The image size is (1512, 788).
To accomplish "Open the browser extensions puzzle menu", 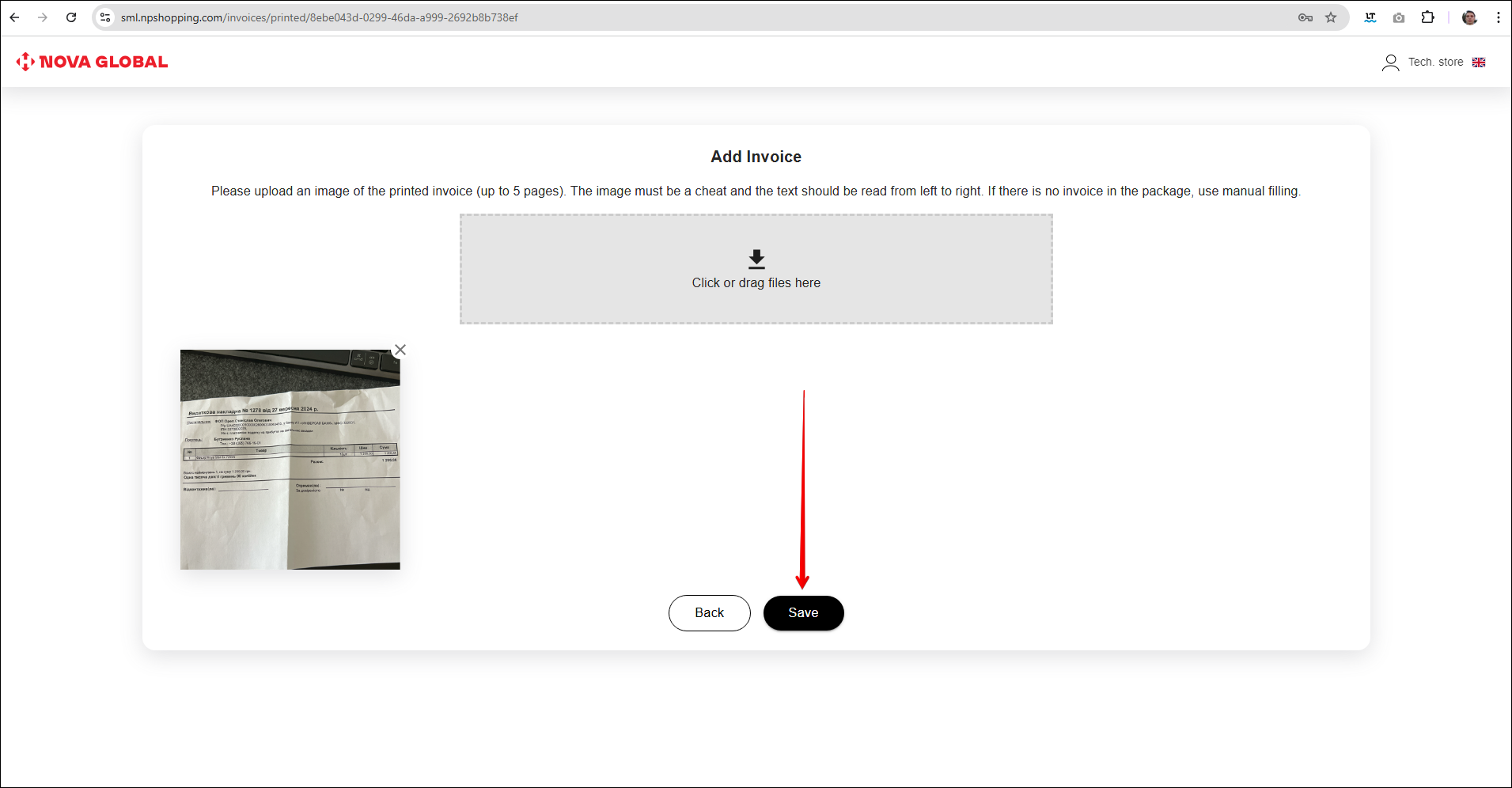I will (1427, 17).
